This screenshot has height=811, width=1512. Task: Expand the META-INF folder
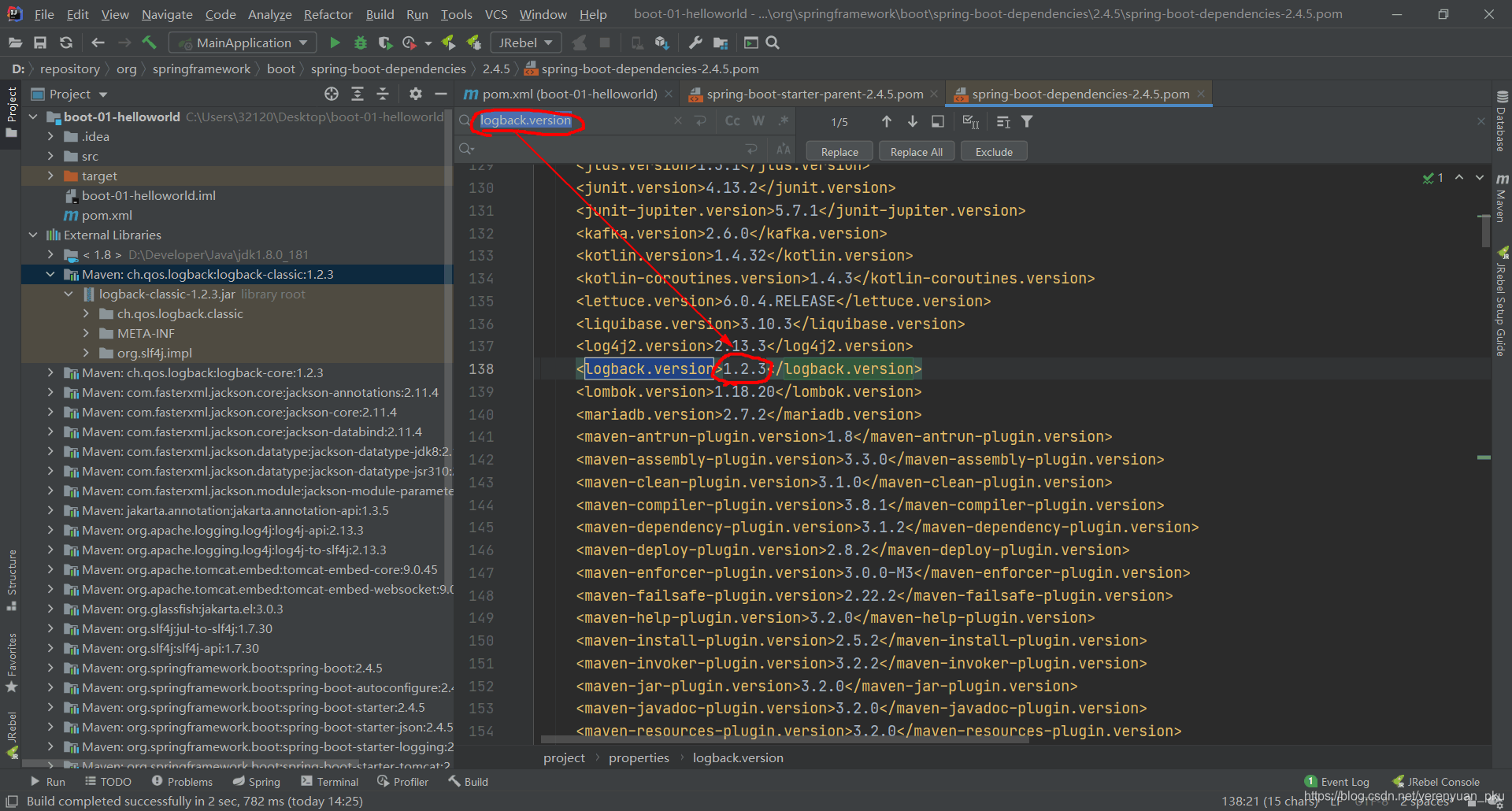pyautogui.click(x=86, y=333)
